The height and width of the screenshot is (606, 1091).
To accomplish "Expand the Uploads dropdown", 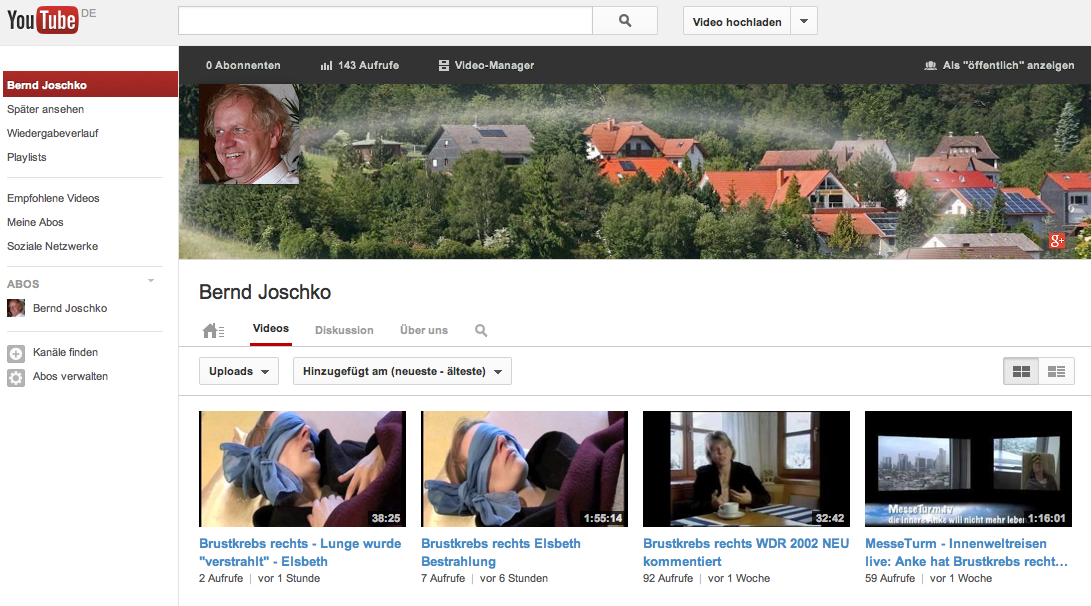I will coord(239,371).
